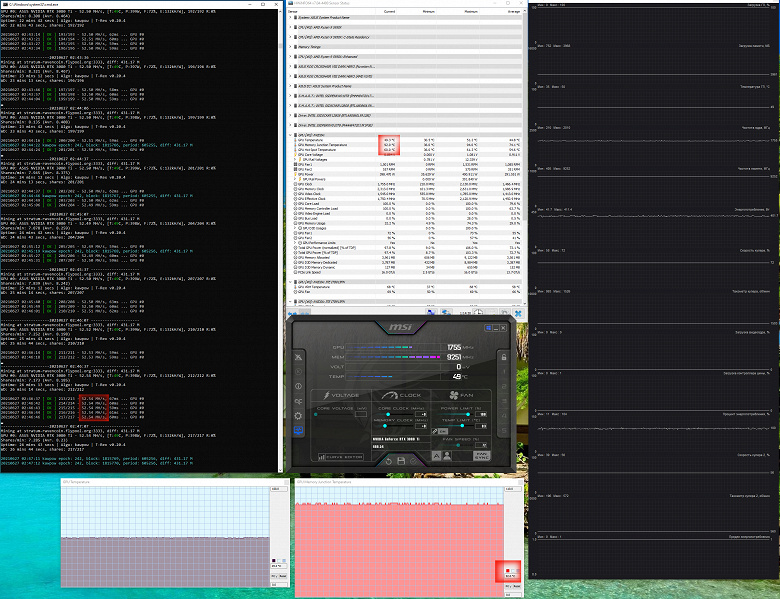Open the Curve Editor button

pyautogui.click(x=341, y=457)
